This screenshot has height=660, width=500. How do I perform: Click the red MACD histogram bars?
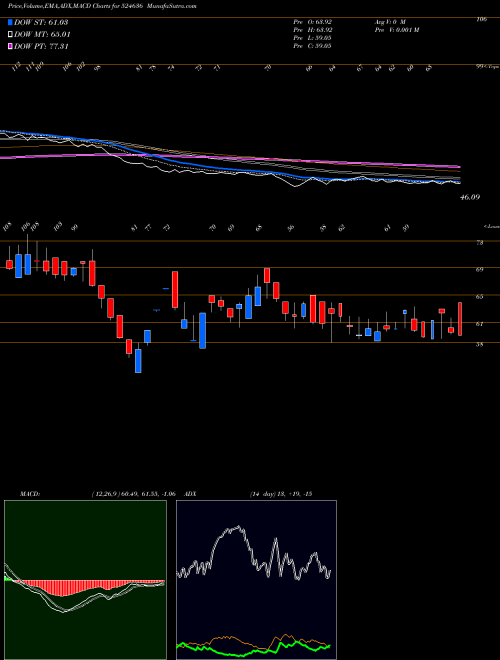(x=63, y=588)
